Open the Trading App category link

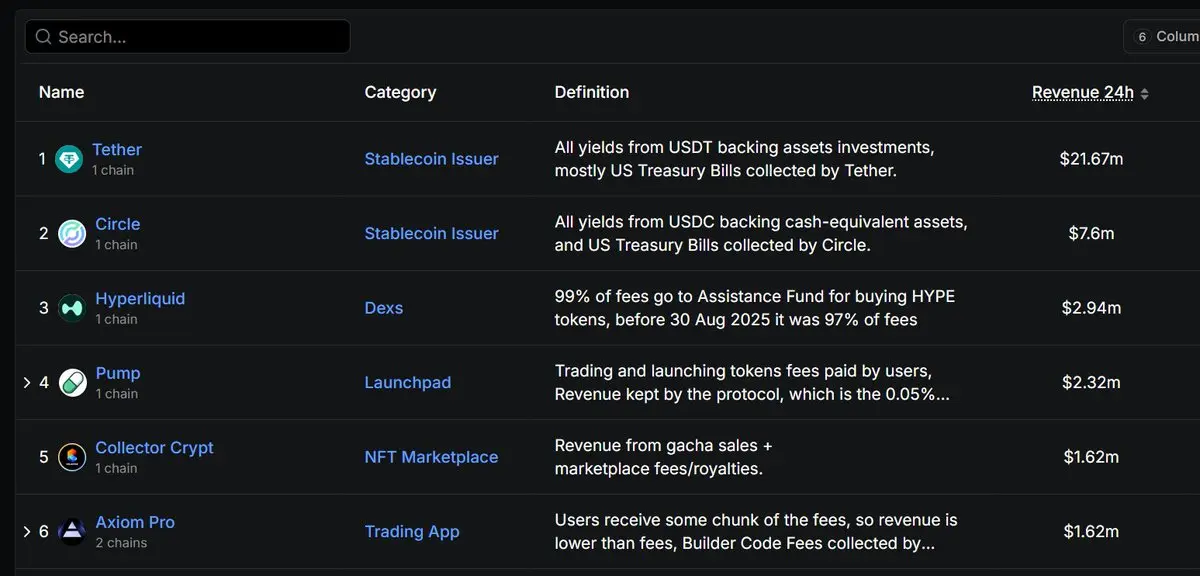pyautogui.click(x=412, y=531)
